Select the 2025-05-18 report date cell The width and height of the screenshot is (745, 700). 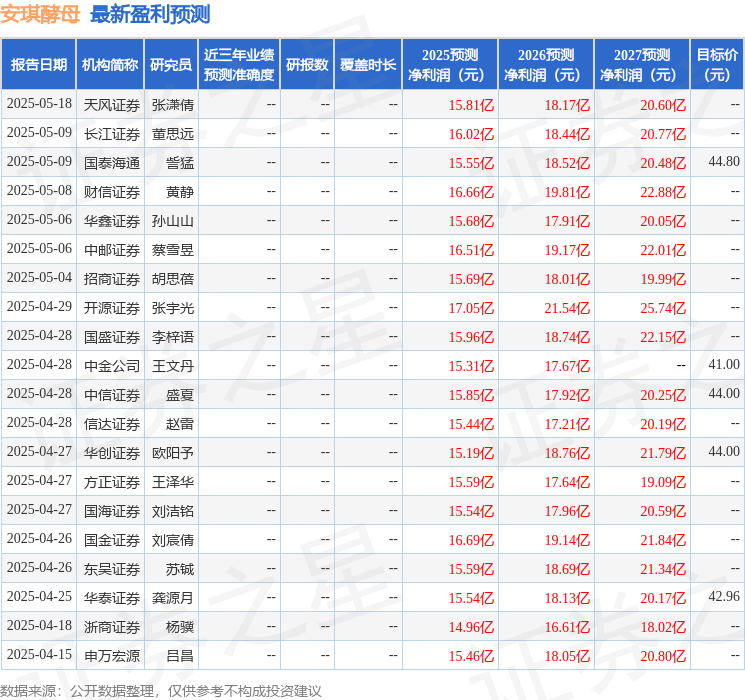point(39,104)
